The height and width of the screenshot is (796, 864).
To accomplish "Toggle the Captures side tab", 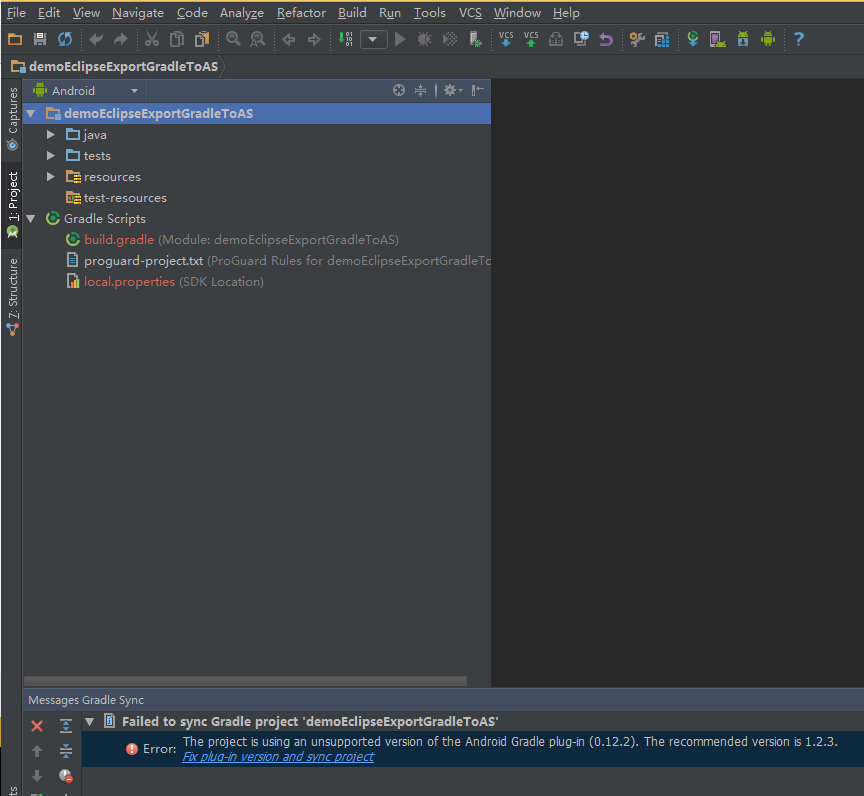I will point(12,119).
